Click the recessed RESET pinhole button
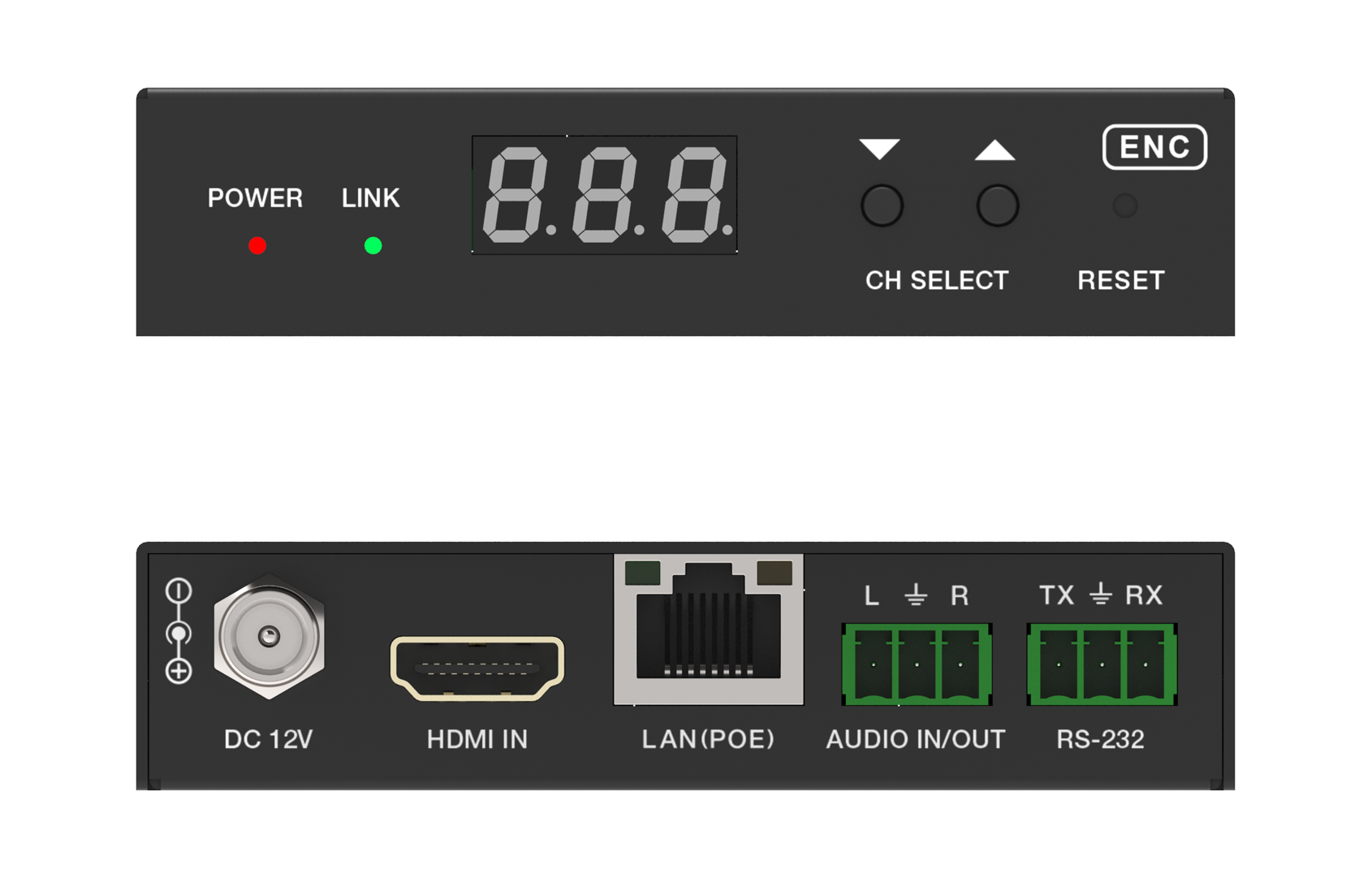The image size is (1372, 878). pyautogui.click(x=1125, y=205)
